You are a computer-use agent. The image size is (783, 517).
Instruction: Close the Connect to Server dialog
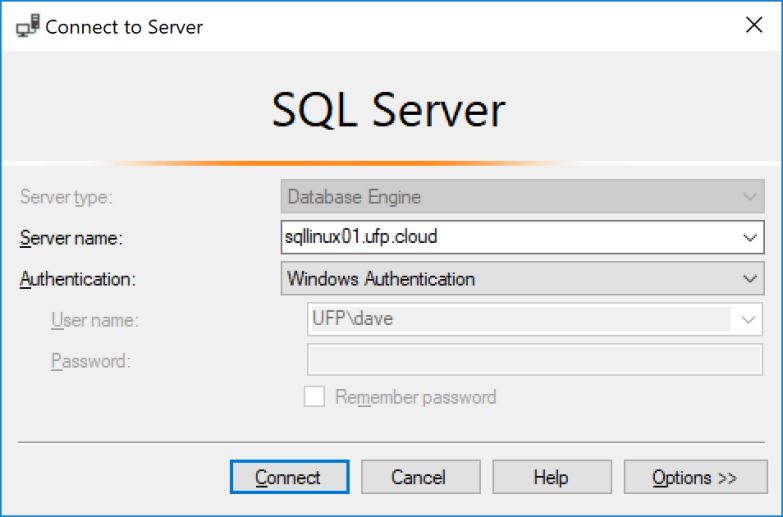coord(754,26)
